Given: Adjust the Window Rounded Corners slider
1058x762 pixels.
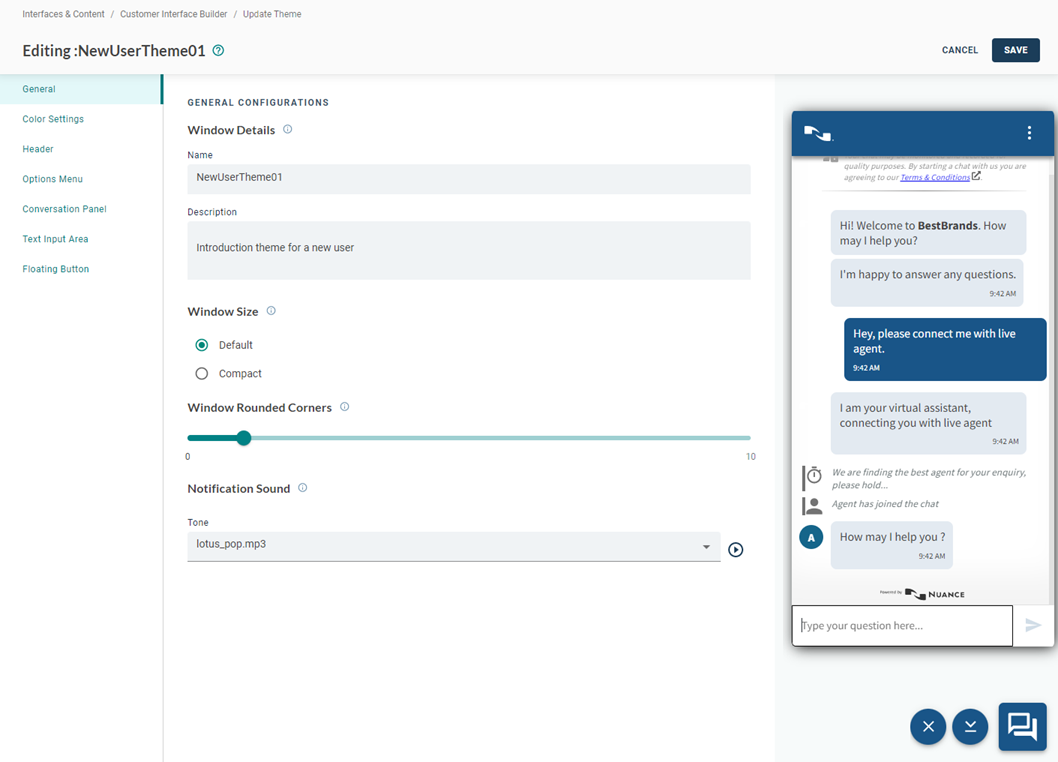Looking at the screenshot, I should tap(244, 438).
